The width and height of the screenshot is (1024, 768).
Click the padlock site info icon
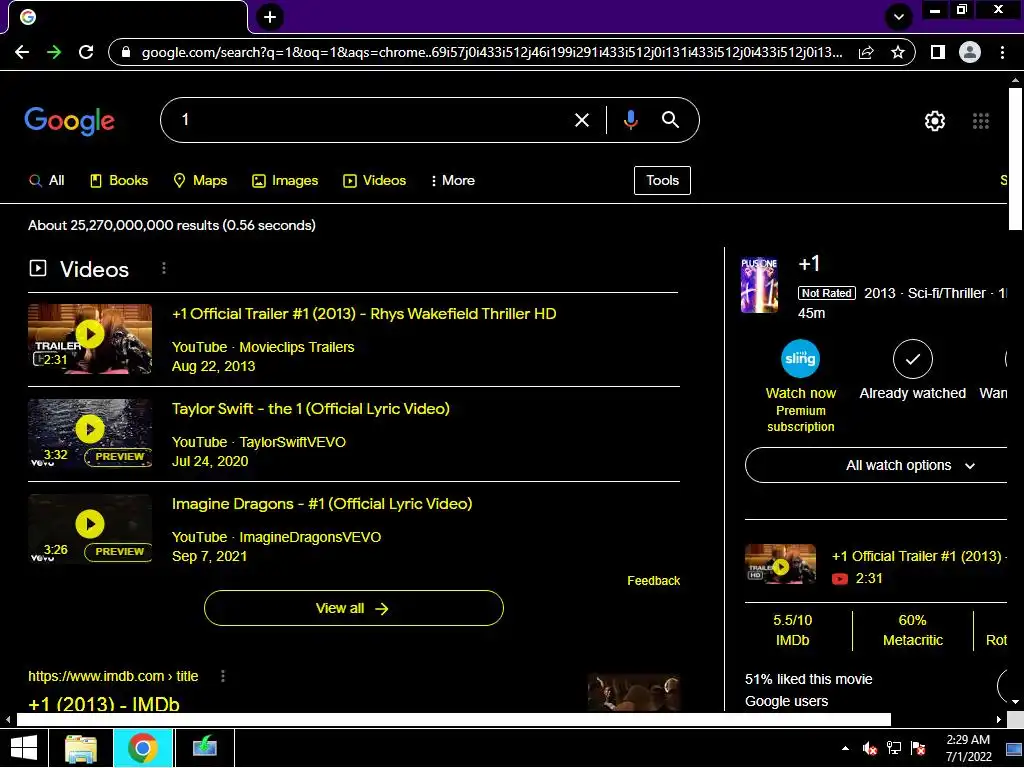127,52
